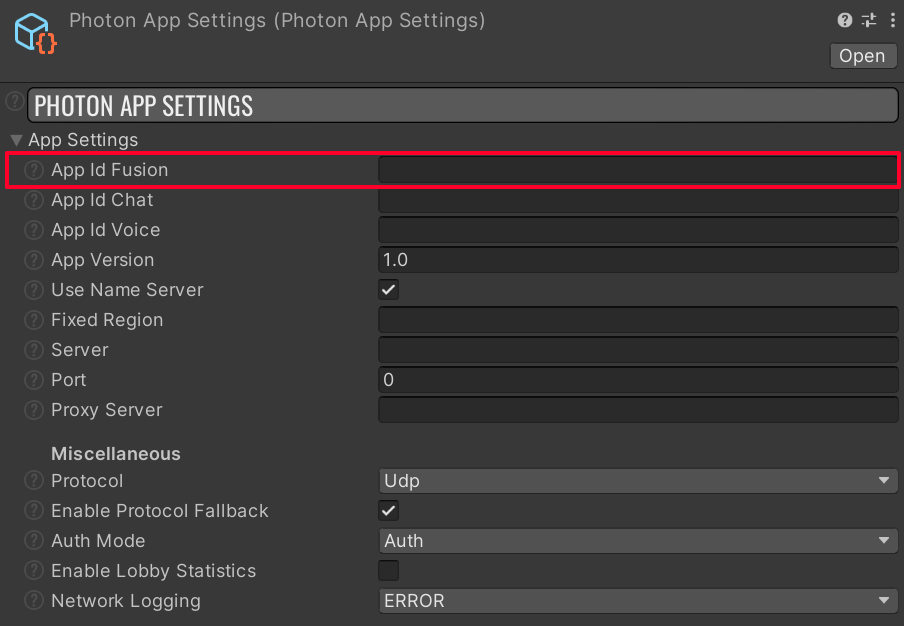Click the Port field showing 0

[638, 380]
